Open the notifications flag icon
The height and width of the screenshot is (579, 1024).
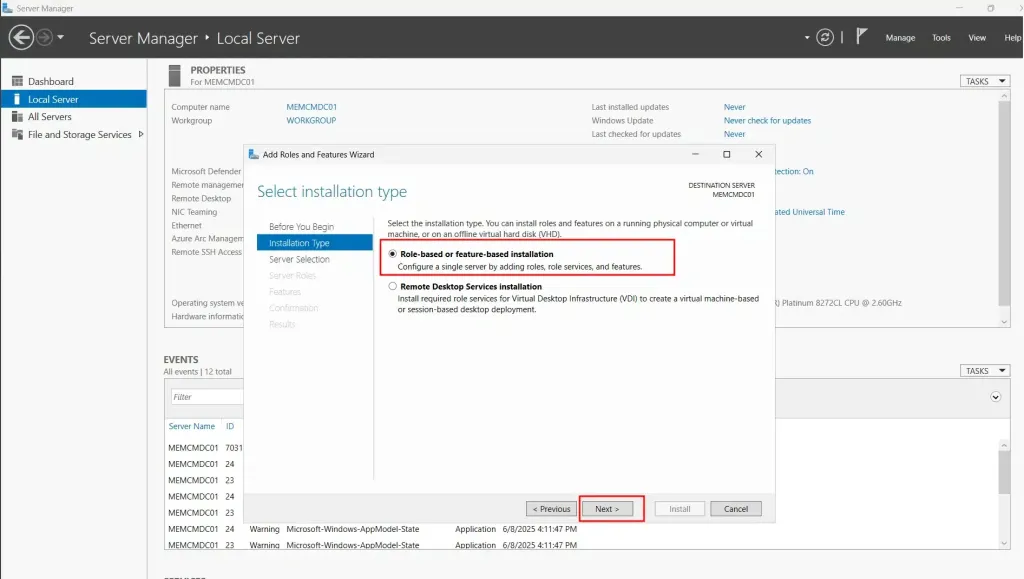861,37
